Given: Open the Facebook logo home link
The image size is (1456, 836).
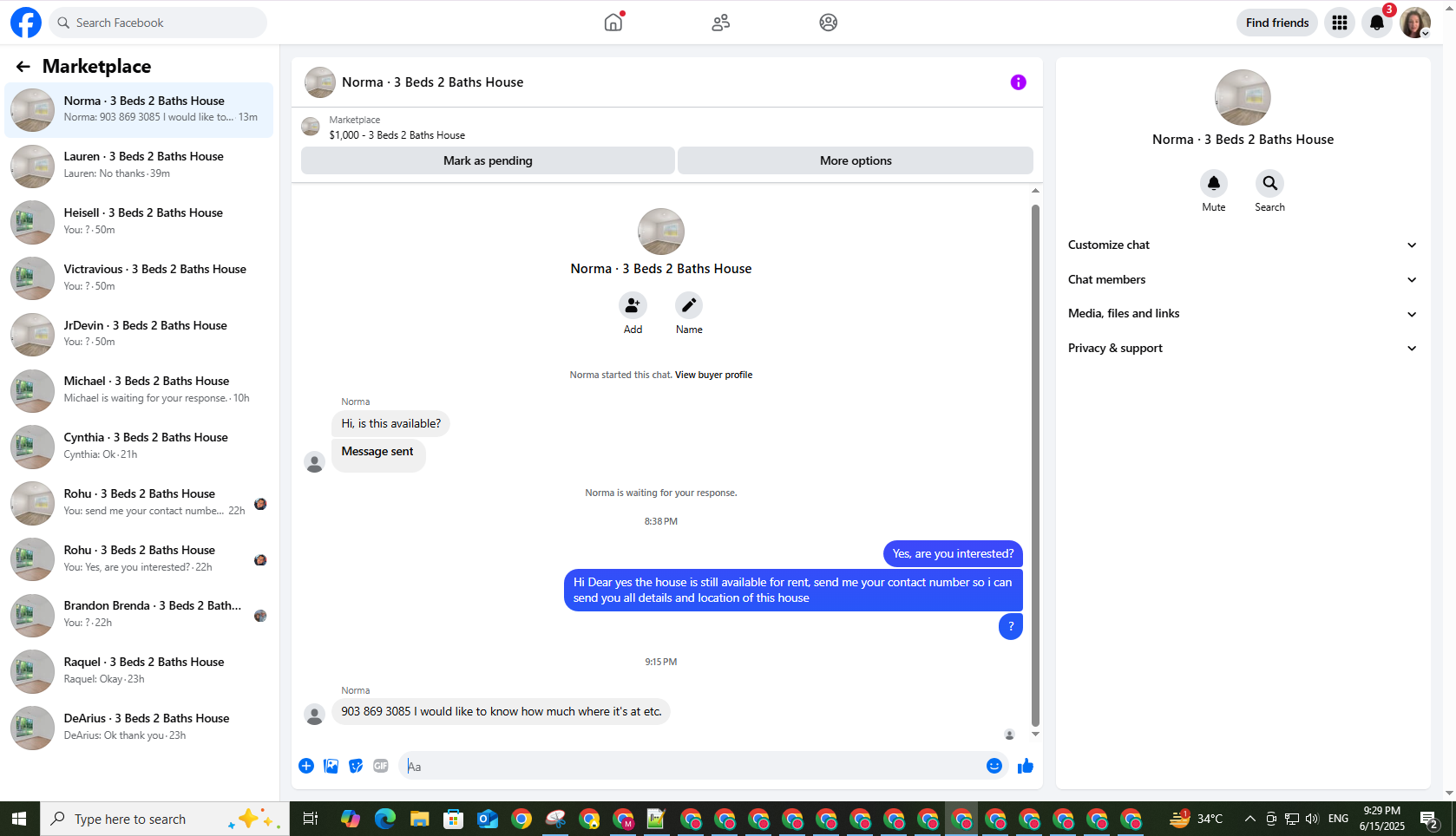Looking at the screenshot, I should [x=26, y=23].
